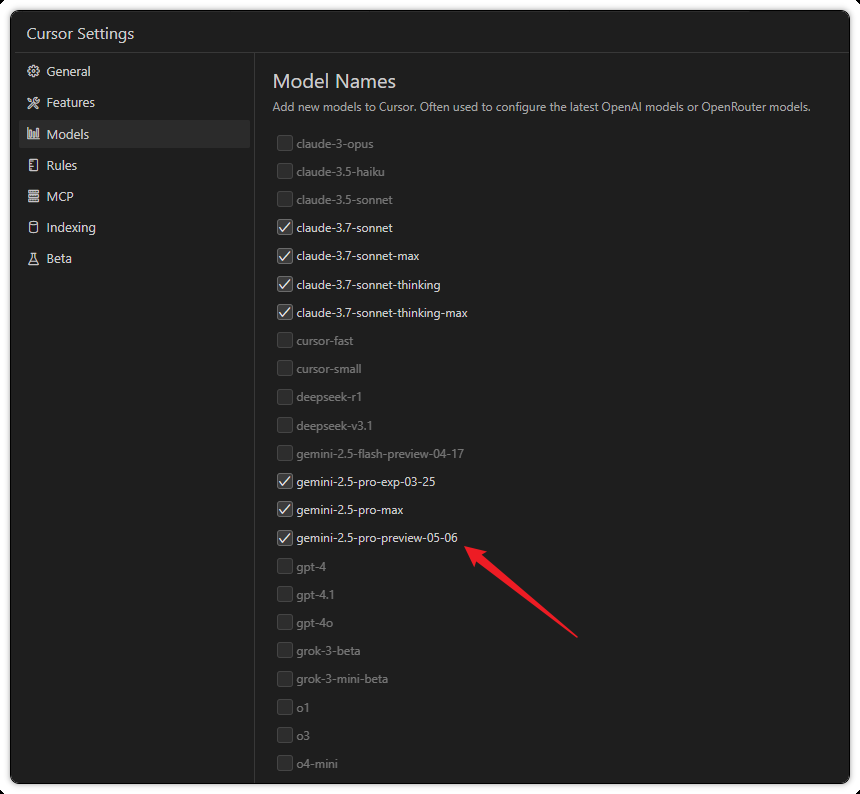Screen dimensions: 860x794
Task: Click the Features tools icon
Action: point(33,103)
